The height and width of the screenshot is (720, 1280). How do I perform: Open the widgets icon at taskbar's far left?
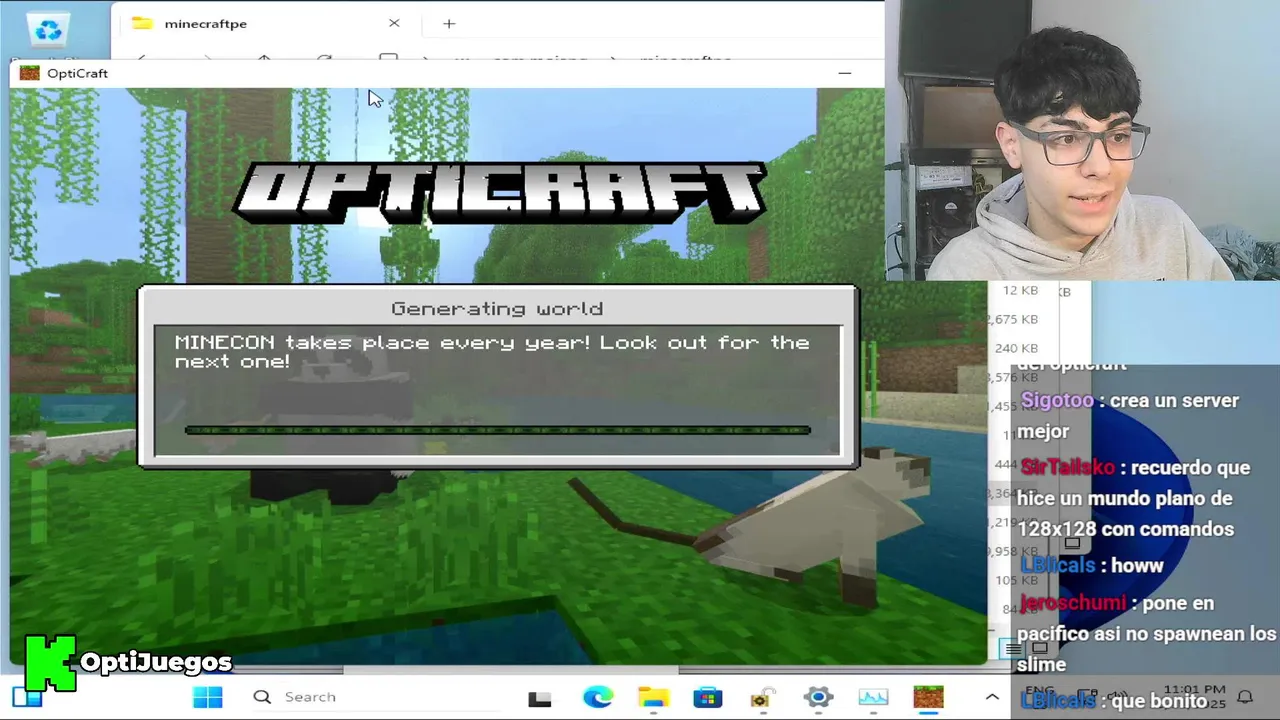click(28, 697)
